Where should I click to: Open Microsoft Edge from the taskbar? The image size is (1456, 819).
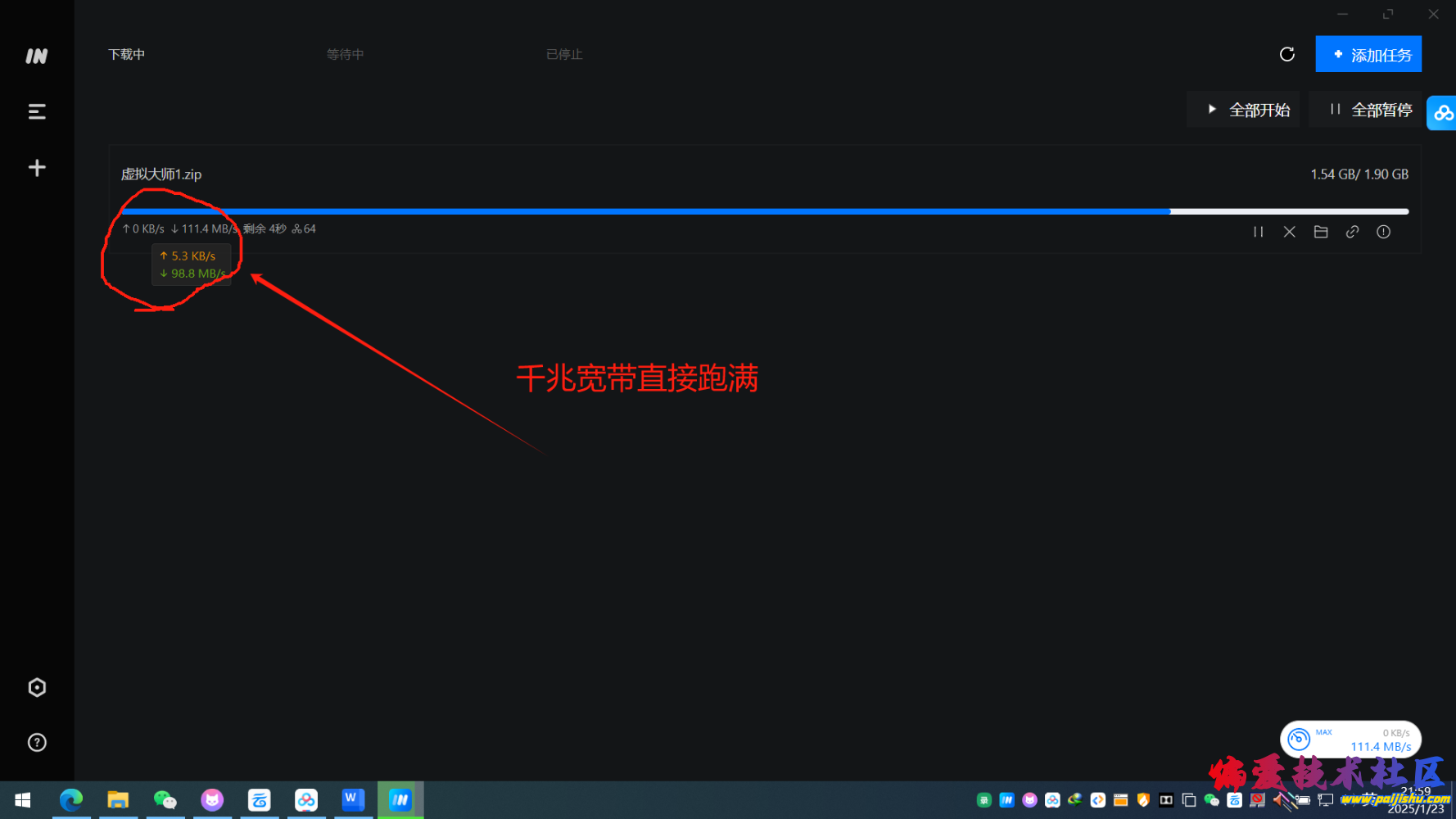[x=71, y=799]
